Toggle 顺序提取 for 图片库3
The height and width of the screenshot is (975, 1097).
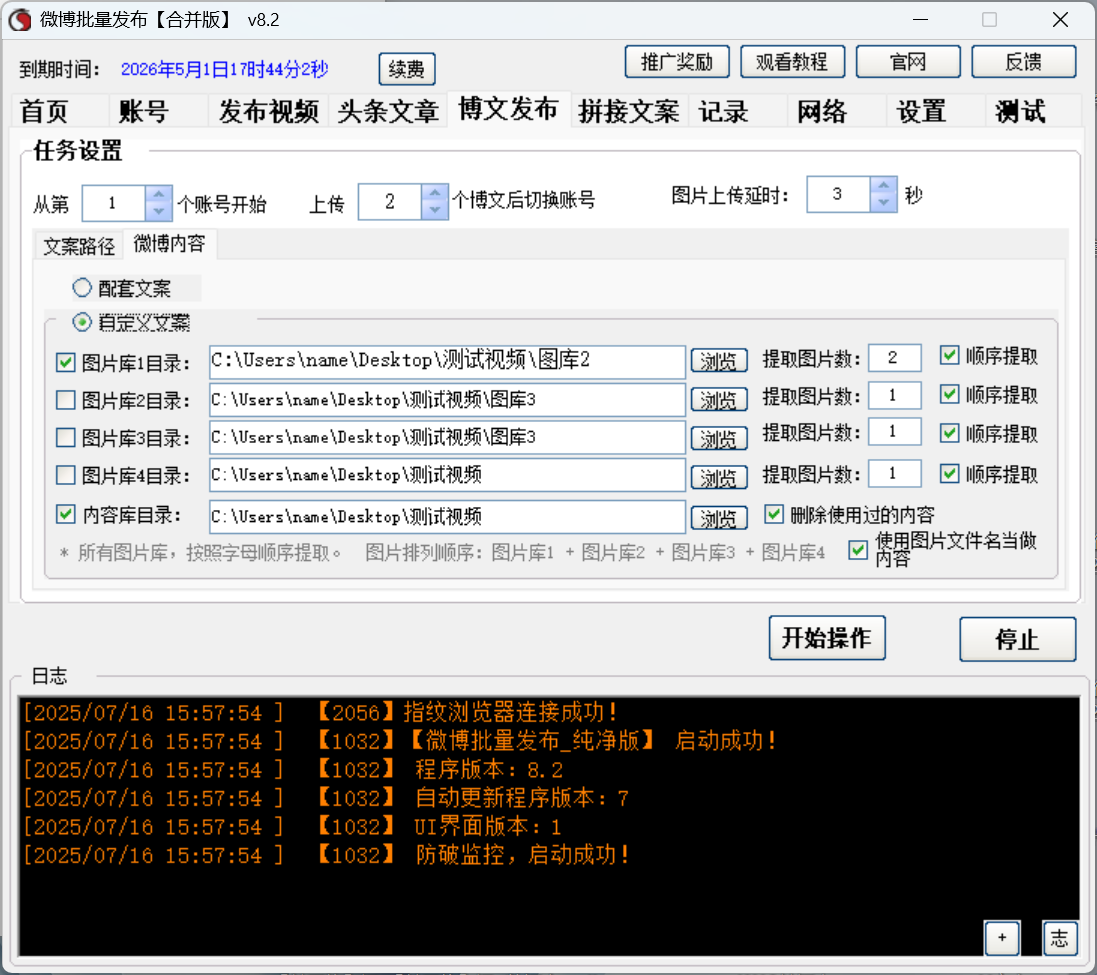click(x=949, y=433)
